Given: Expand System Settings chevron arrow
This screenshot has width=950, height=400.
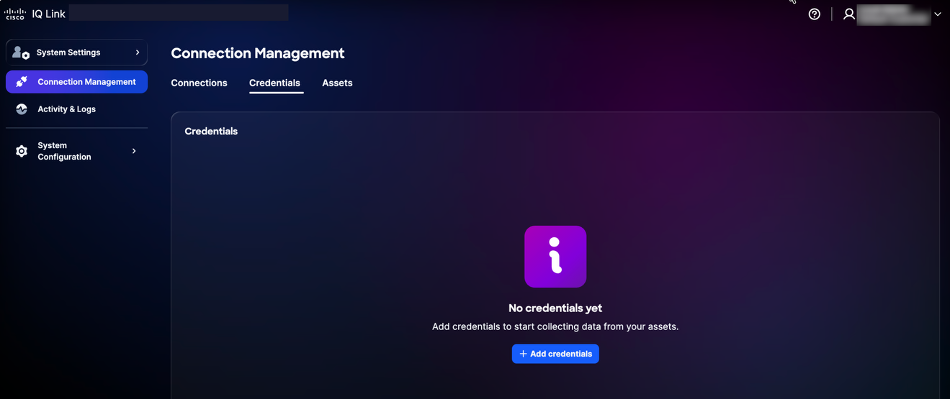Looking at the screenshot, I should (138, 53).
